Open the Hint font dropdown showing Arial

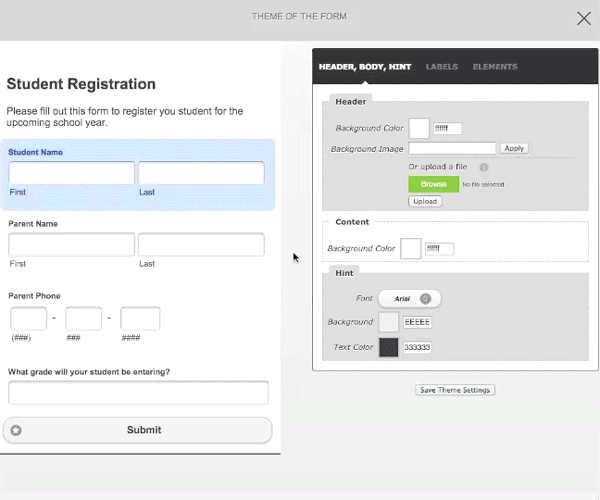click(409, 298)
